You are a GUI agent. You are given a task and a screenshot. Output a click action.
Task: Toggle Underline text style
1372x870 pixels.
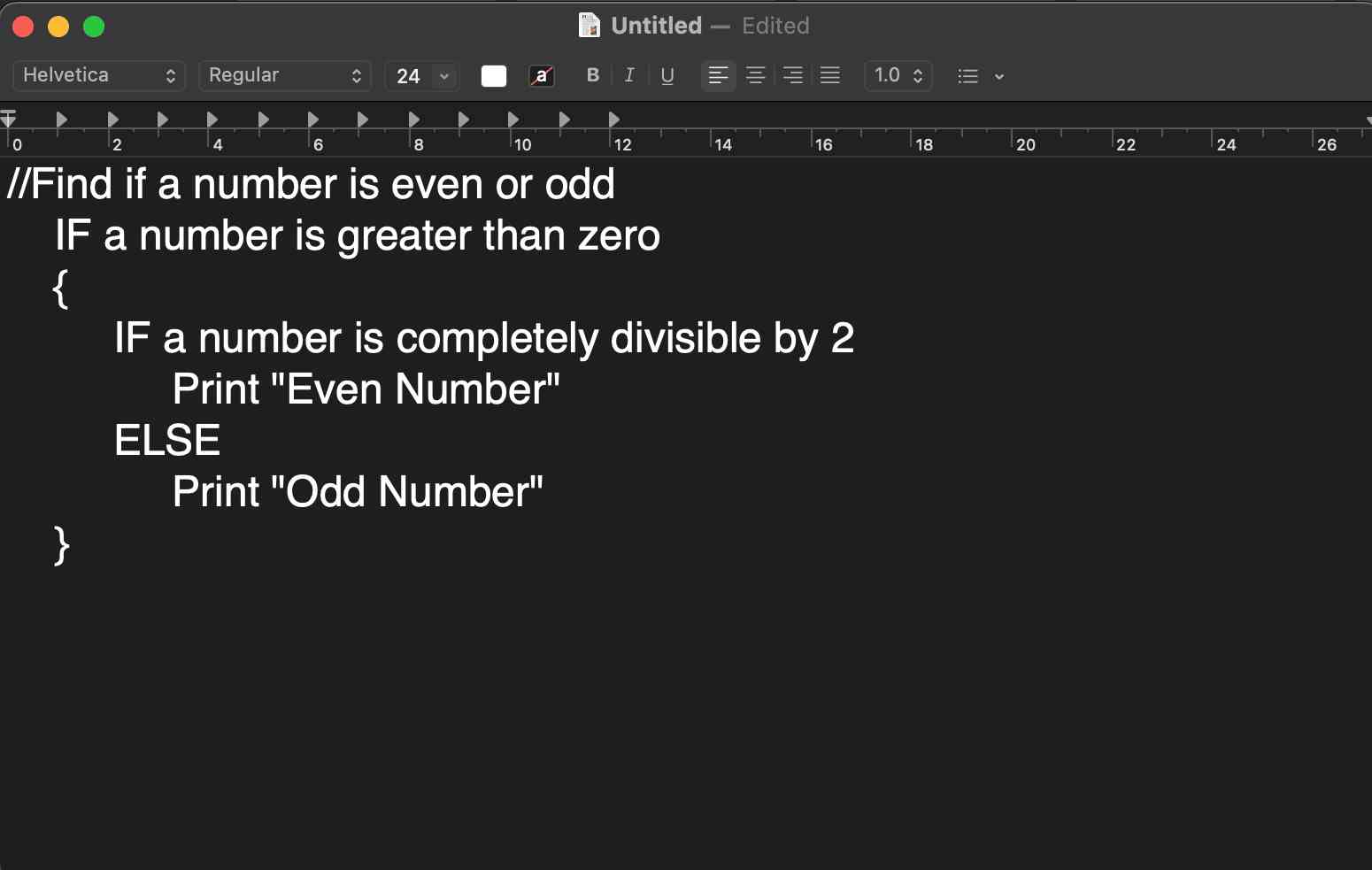(x=667, y=76)
